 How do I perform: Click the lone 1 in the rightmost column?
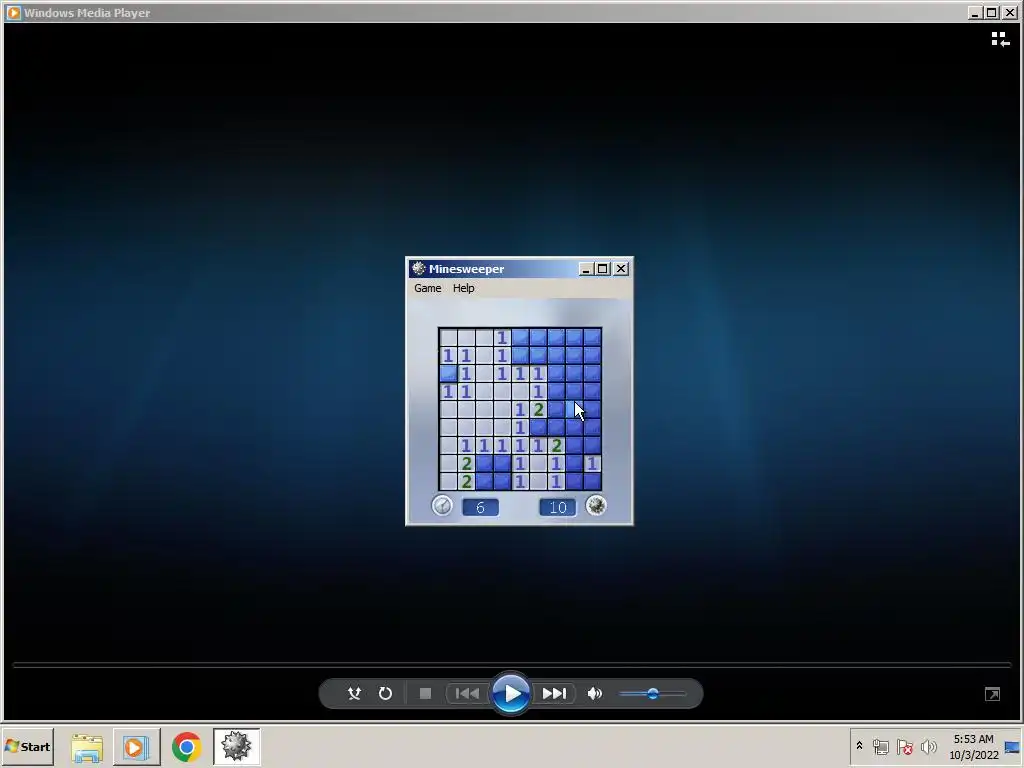point(592,463)
